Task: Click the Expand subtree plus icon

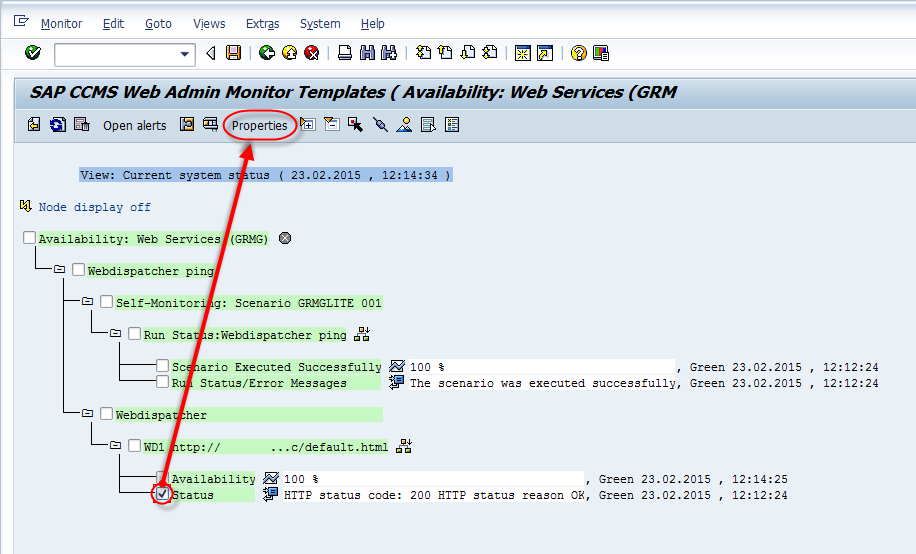Action: click(x=308, y=124)
